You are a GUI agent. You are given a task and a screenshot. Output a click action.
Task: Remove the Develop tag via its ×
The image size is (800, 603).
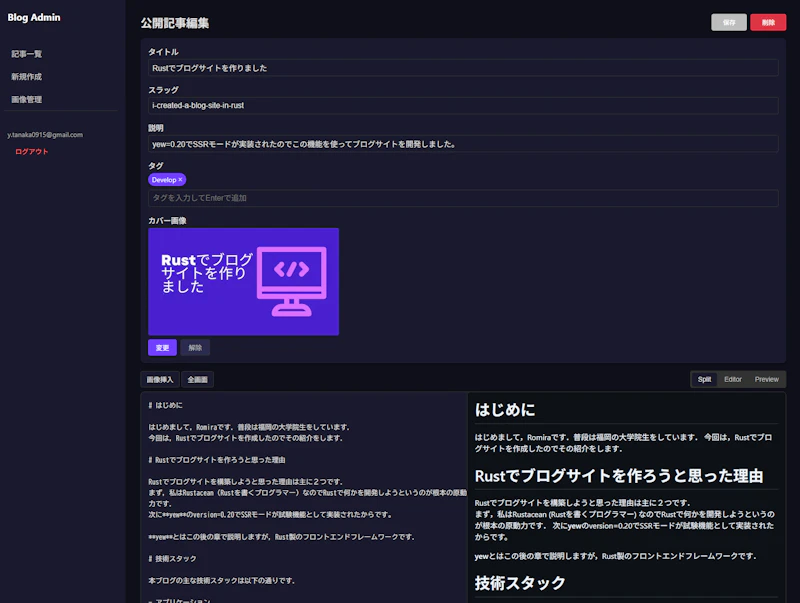[180, 180]
